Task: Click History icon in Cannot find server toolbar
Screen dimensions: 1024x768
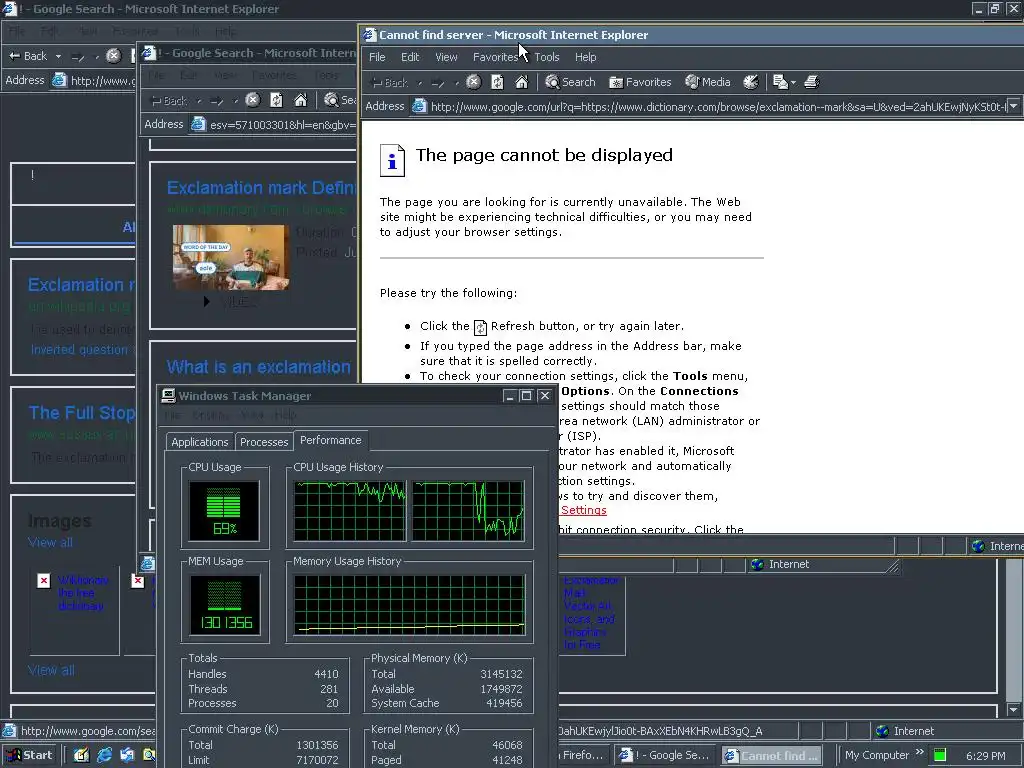Action: pos(751,82)
